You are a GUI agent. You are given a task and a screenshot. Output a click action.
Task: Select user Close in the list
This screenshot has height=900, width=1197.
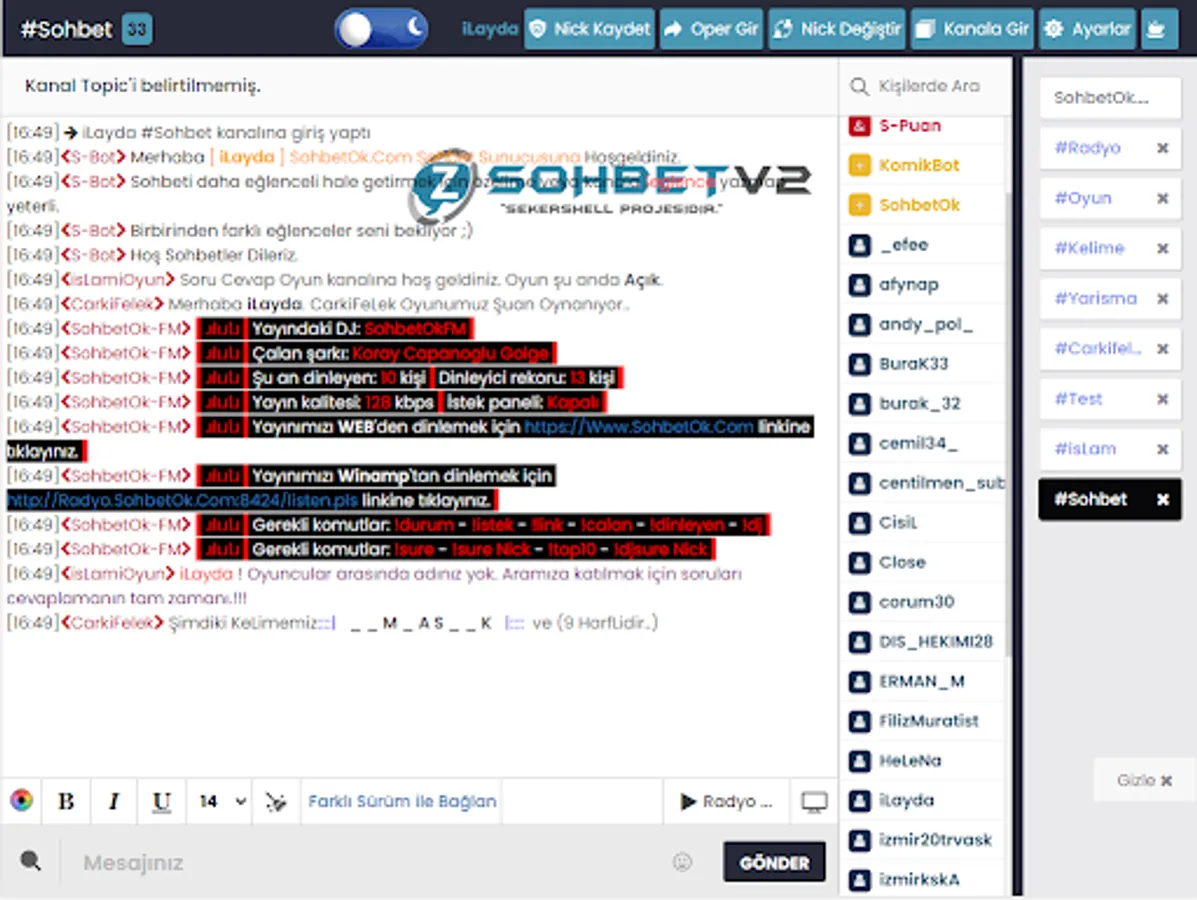point(902,563)
